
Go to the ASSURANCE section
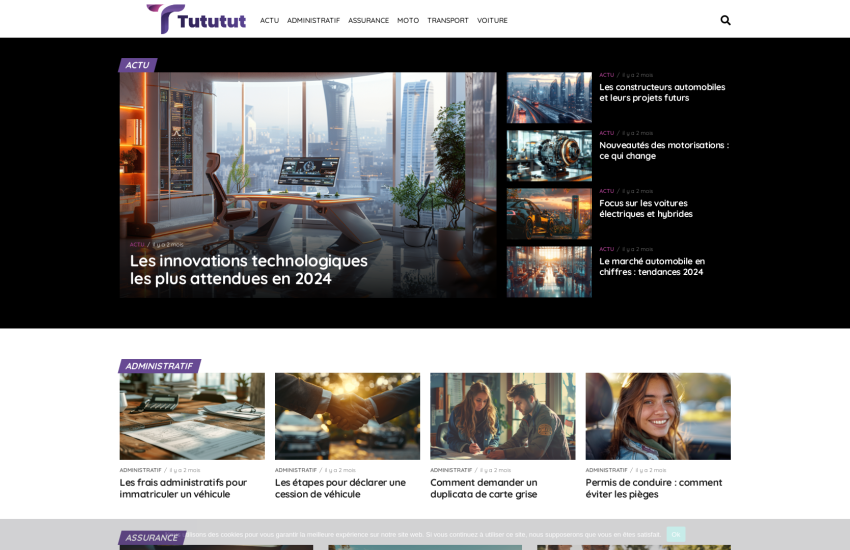click(368, 20)
